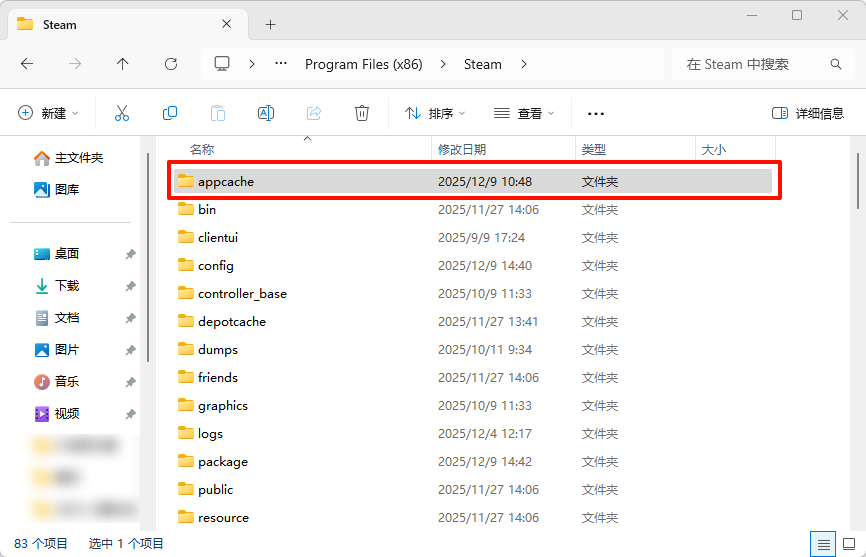Screen dimensions: 866x557
Task: Select the controller_base folder
Action: point(473,294)
